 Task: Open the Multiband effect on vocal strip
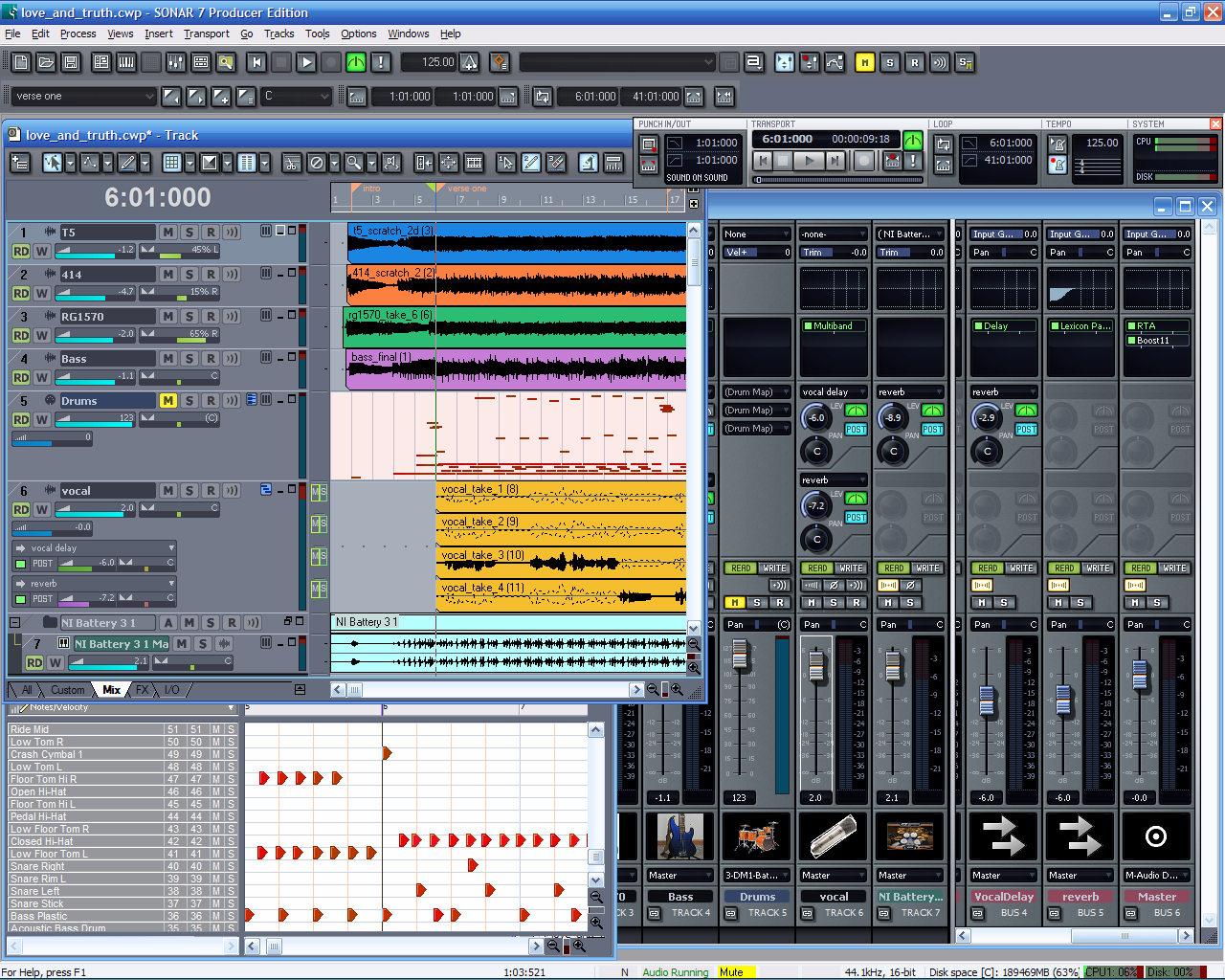(833, 326)
